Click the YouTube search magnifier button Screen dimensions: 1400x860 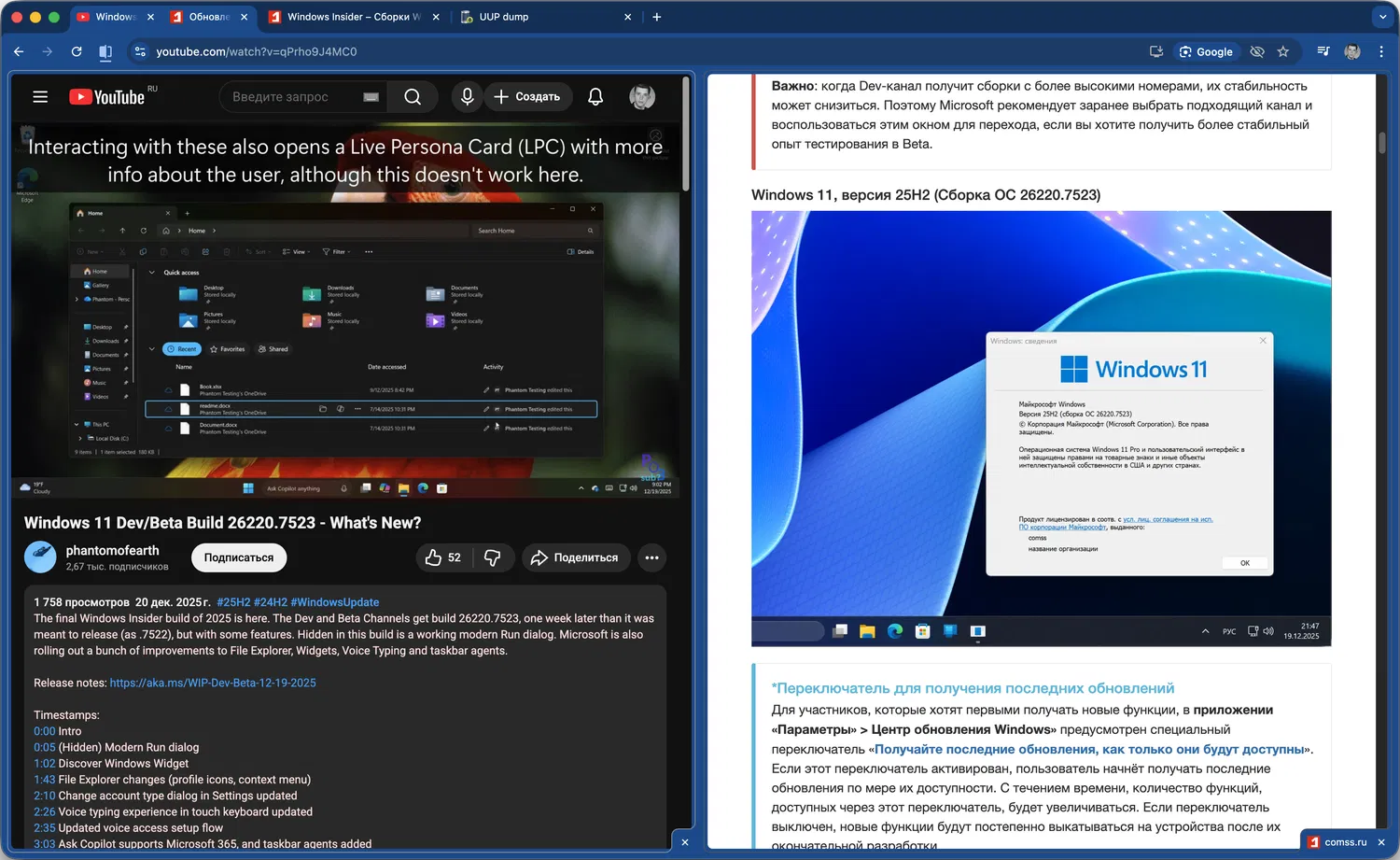click(x=413, y=96)
